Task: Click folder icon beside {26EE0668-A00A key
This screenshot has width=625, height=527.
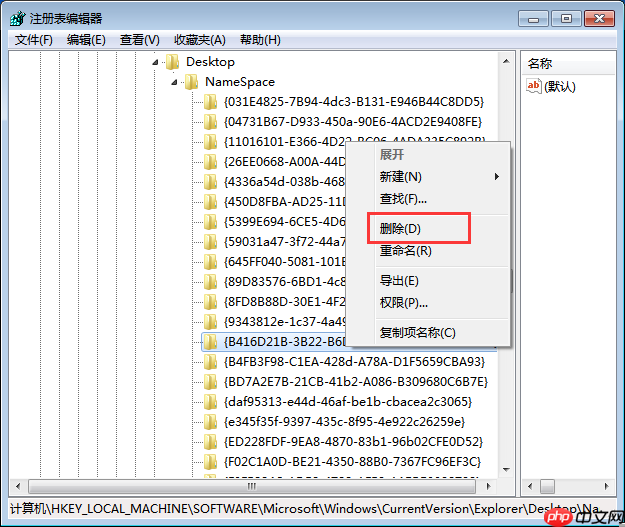Action: (210, 162)
